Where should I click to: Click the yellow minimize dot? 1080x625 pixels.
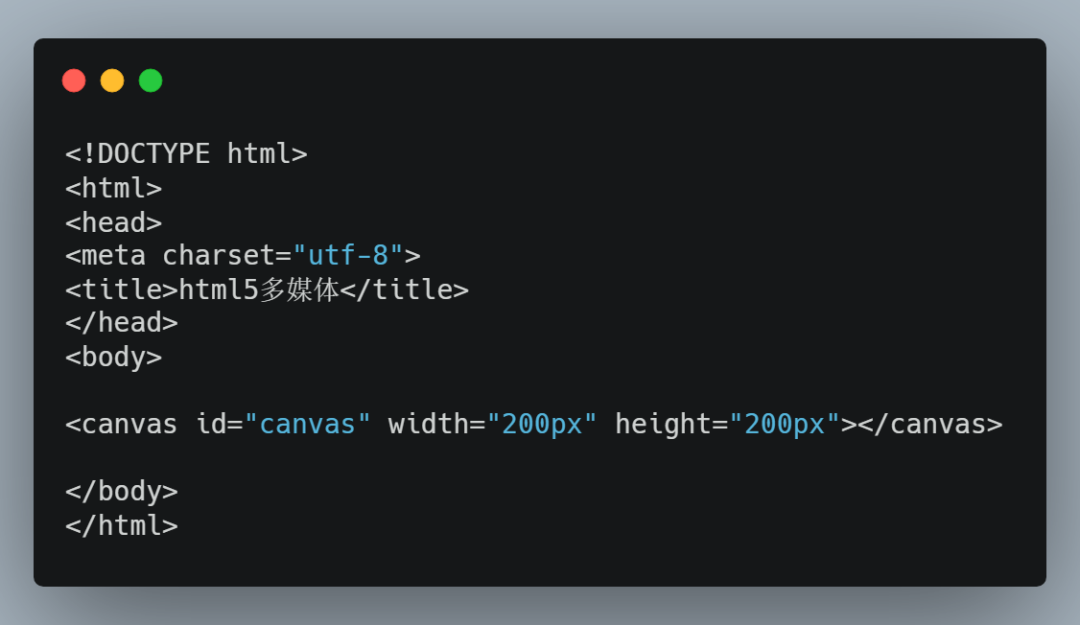point(112,81)
